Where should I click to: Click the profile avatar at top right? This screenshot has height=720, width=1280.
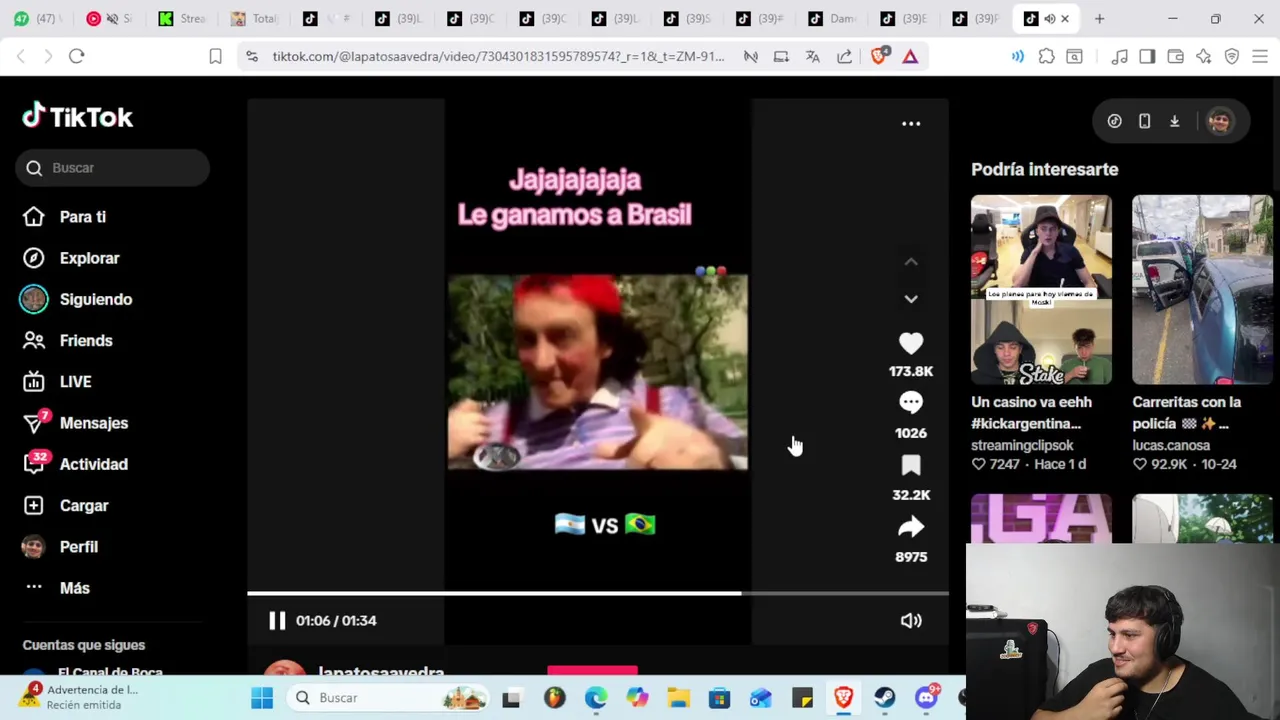[1219, 121]
